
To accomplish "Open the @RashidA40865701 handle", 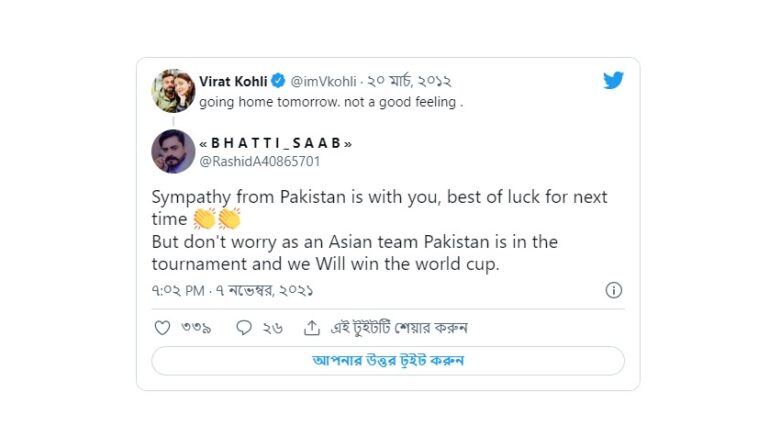I will (260, 162).
